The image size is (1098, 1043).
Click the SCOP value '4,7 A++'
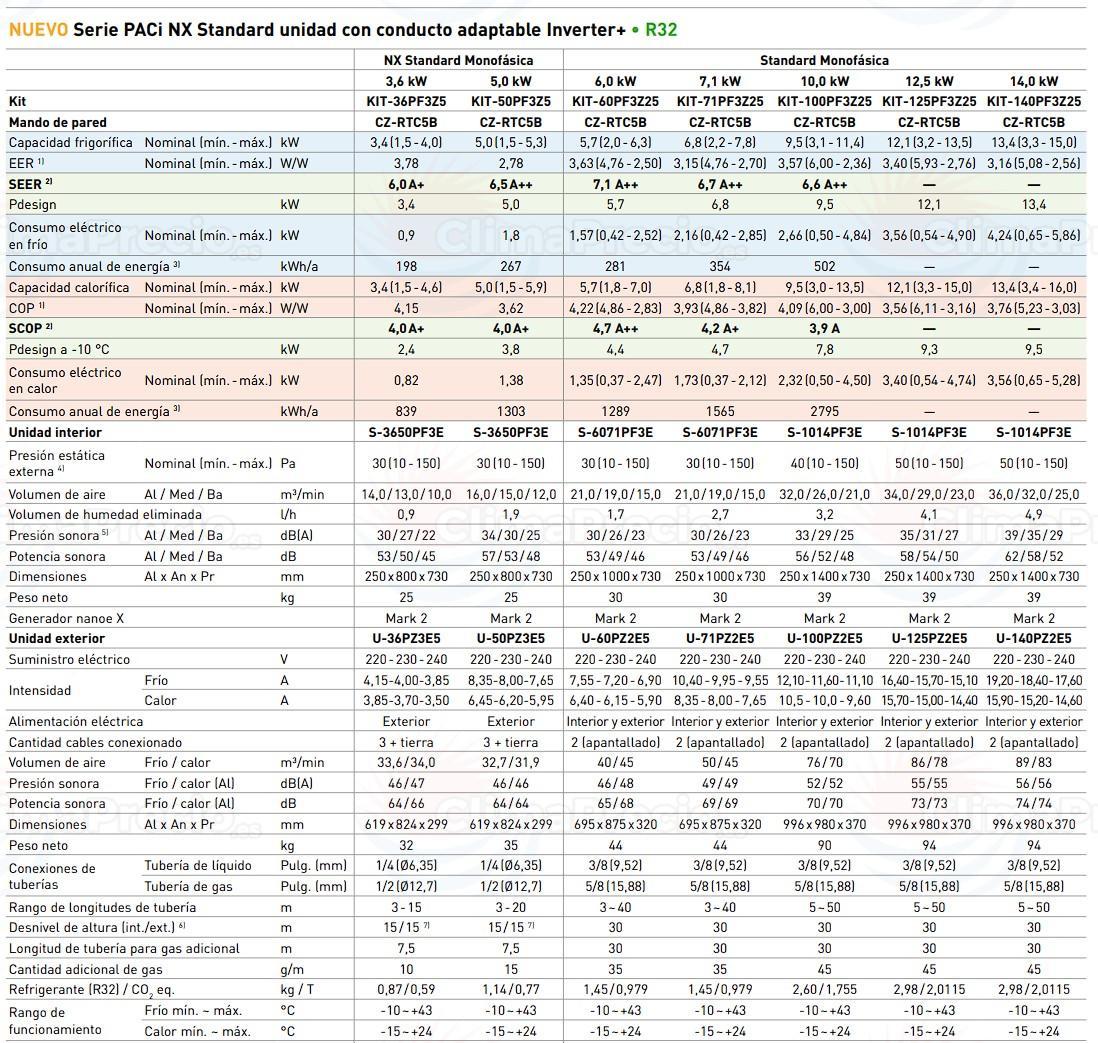[616, 329]
